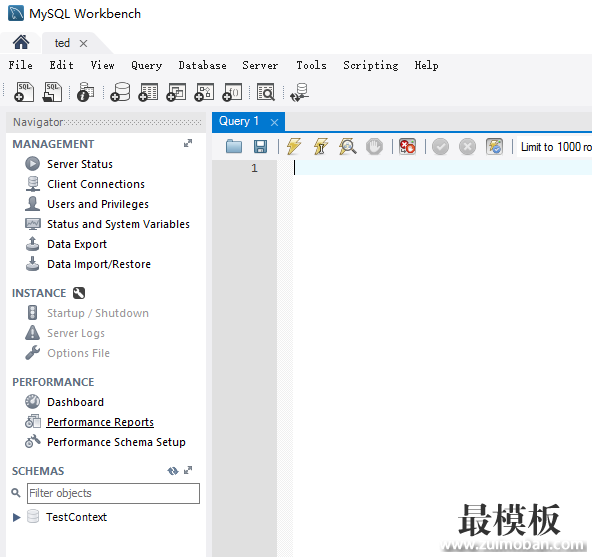
Task: Open SQL script file icon in main toolbar
Action: pos(52,92)
